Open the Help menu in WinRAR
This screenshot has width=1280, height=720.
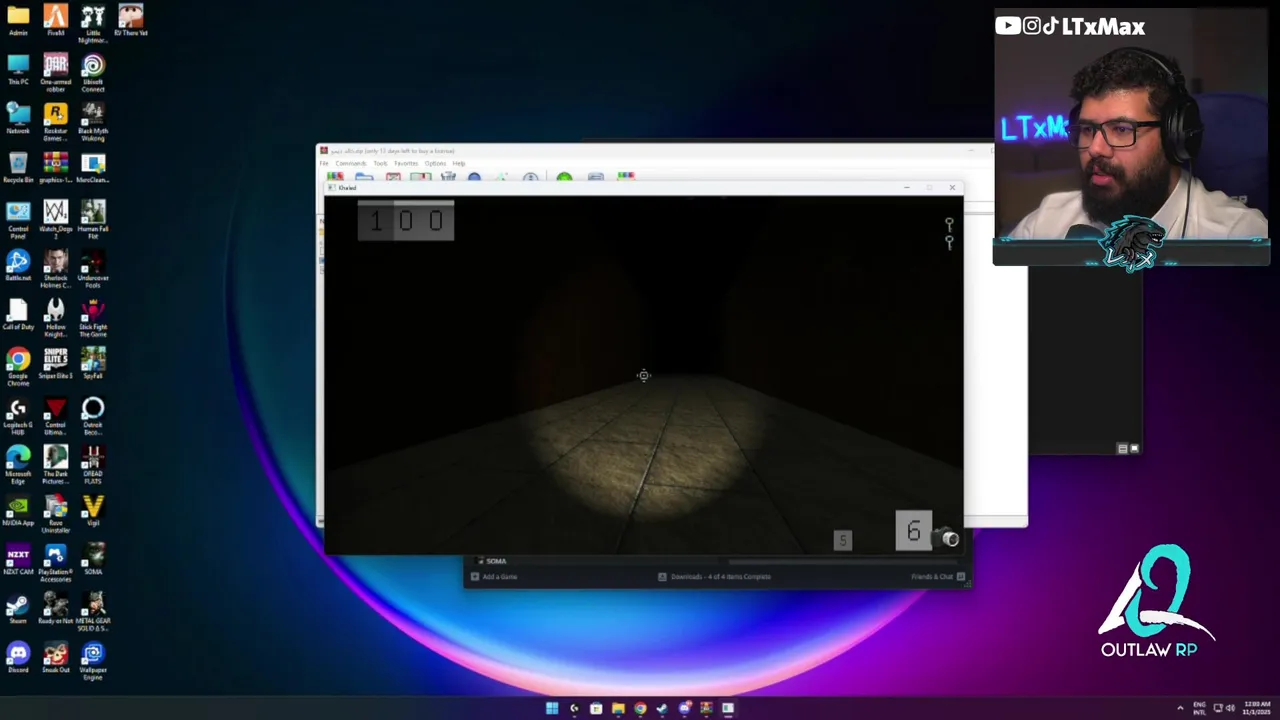click(x=459, y=163)
